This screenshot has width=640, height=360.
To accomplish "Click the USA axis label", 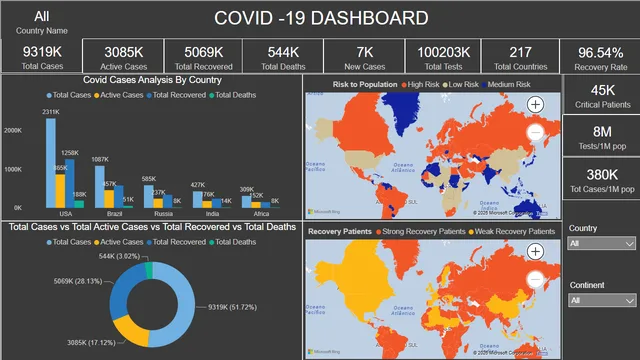I will click(x=66, y=214).
